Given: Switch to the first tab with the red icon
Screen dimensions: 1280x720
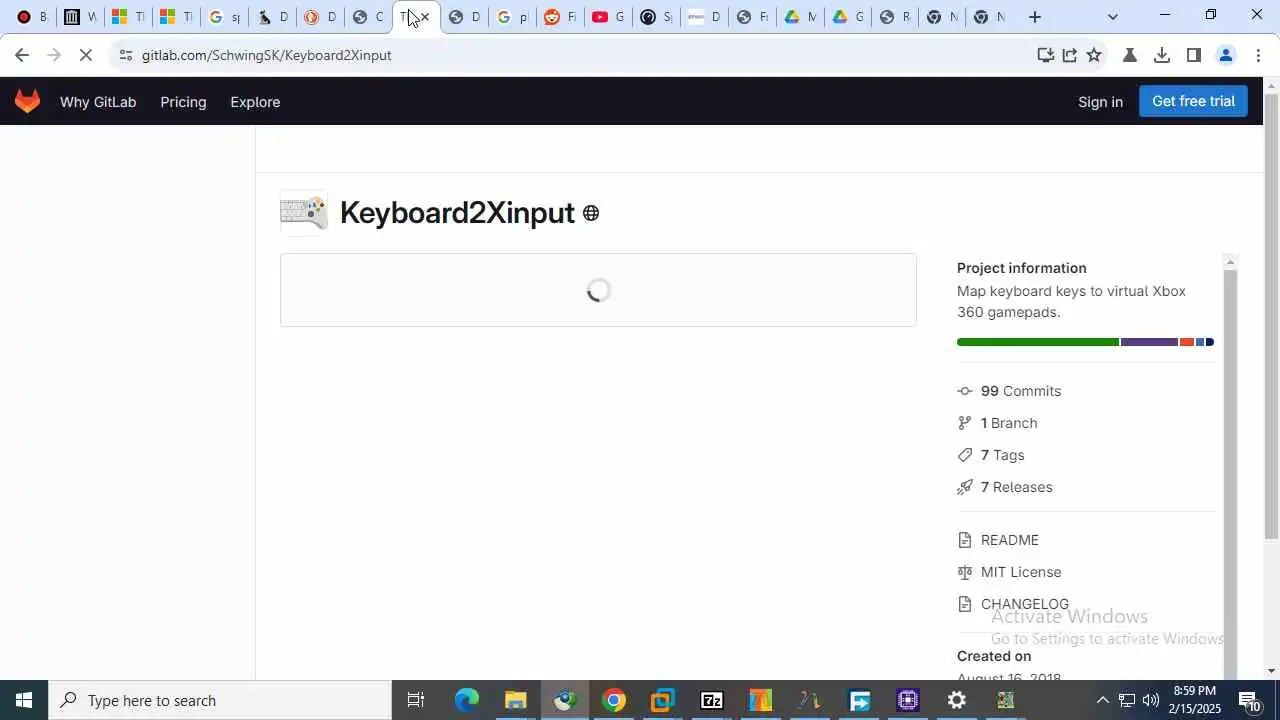Looking at the screenshot, I should coord(31,17).
